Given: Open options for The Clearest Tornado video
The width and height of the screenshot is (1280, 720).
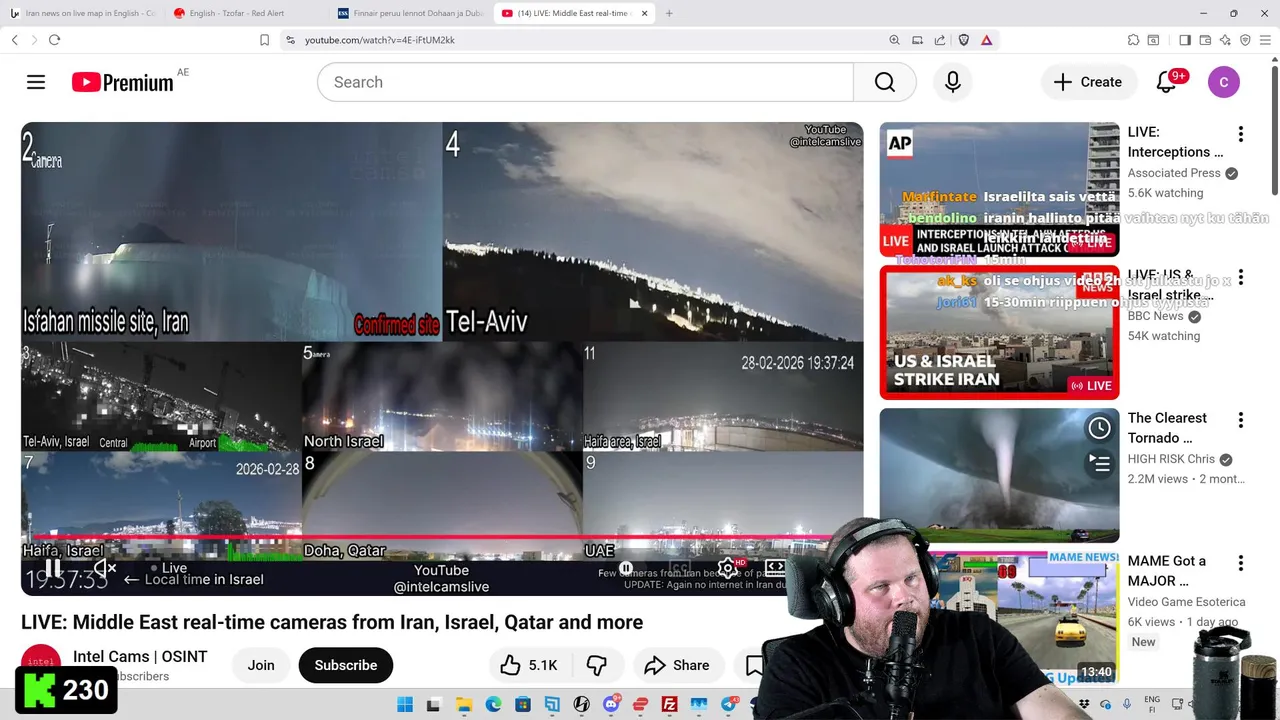Looking at the screenshot, I should click(1241, 420).
